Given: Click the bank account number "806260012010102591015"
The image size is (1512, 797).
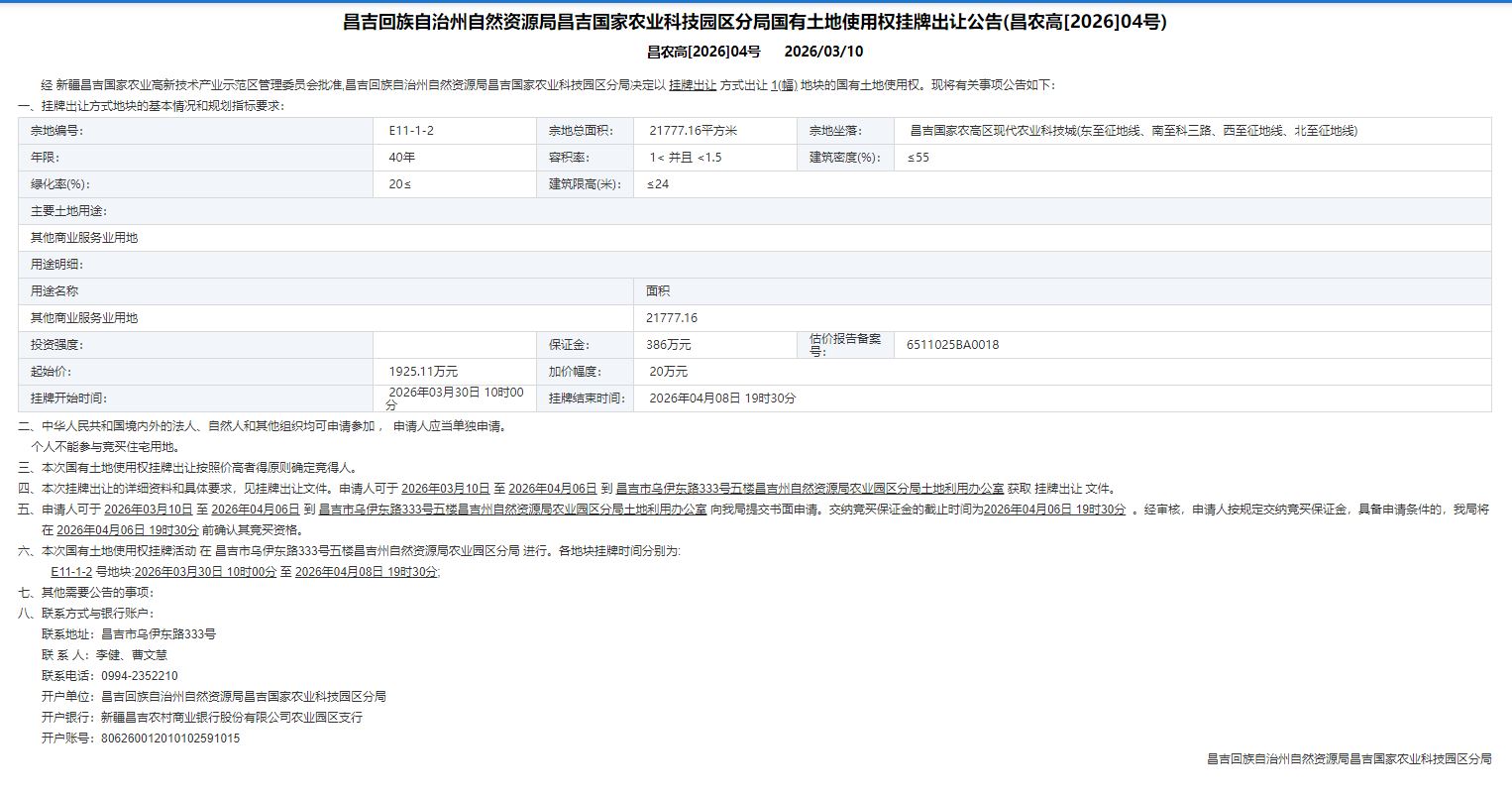Looking at the screenshot, I should 170,739.
